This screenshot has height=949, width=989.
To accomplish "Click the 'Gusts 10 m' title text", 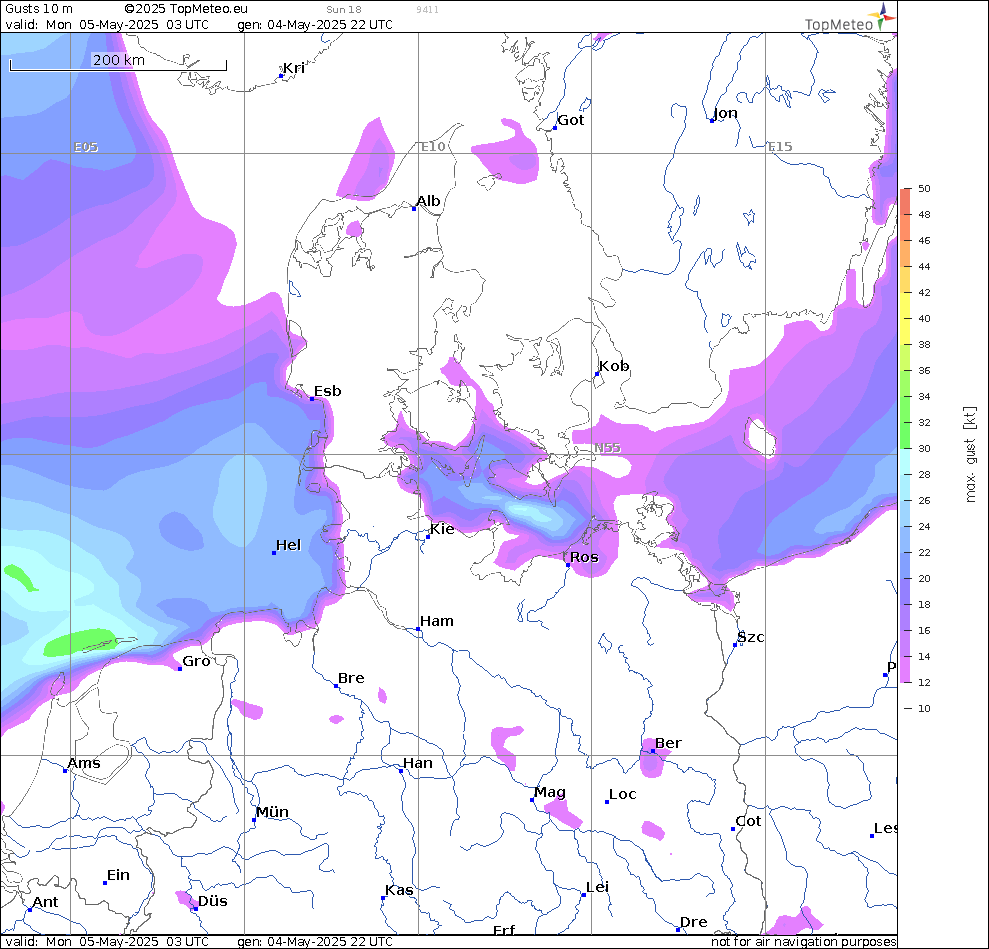I will [x=38, y=9].
